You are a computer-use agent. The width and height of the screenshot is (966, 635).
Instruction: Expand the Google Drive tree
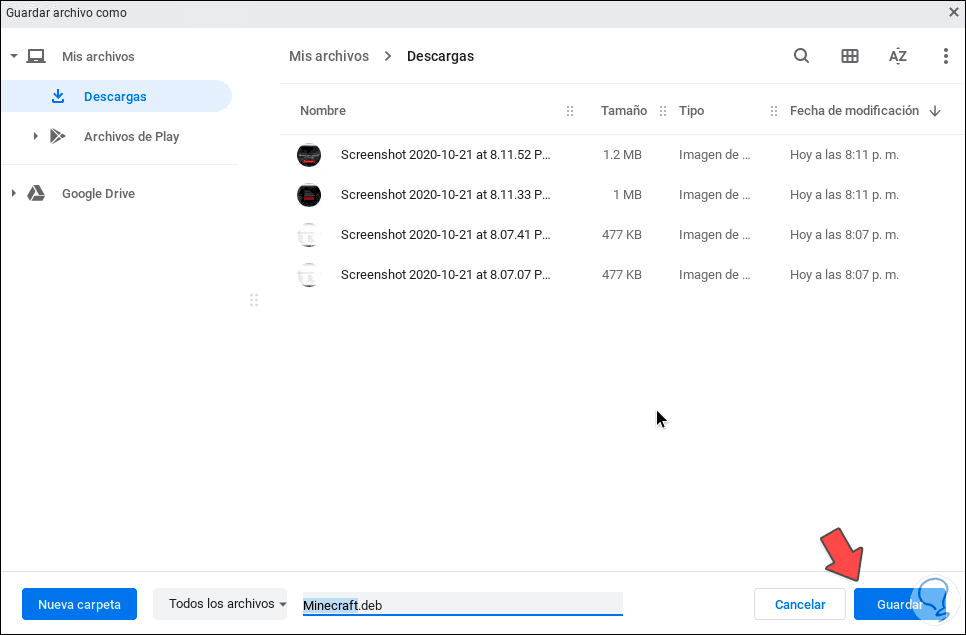[x=13, y=193]
